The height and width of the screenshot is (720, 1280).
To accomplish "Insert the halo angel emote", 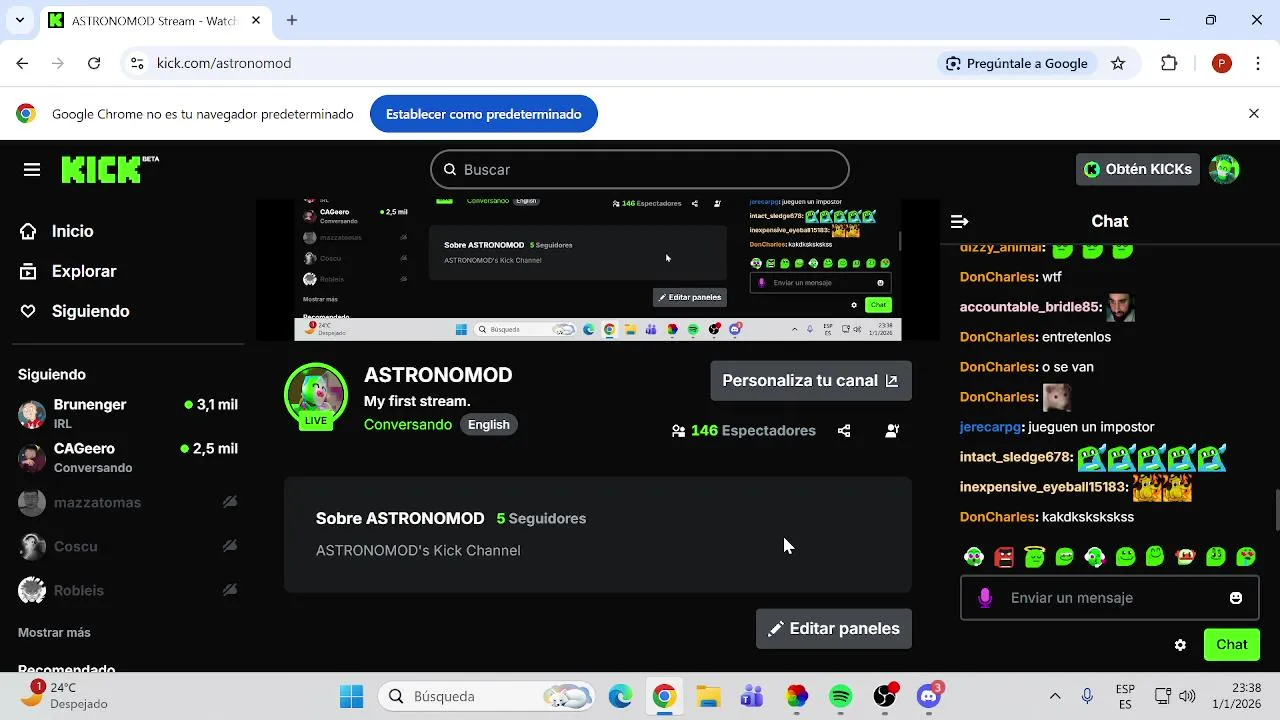I will 1034,557.
